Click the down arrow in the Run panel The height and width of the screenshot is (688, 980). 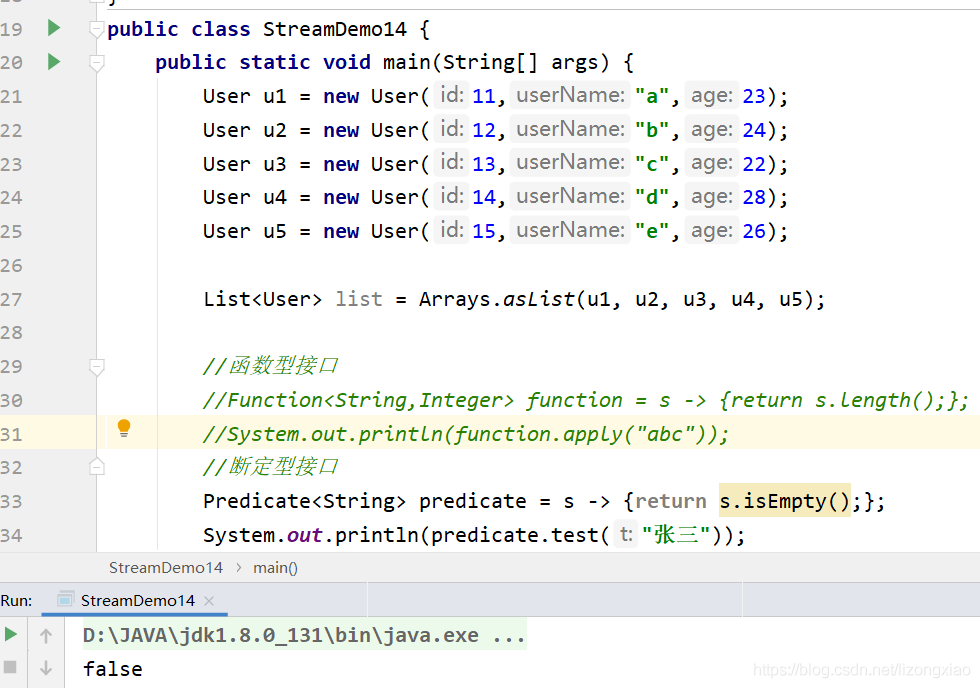click(46, 668)
